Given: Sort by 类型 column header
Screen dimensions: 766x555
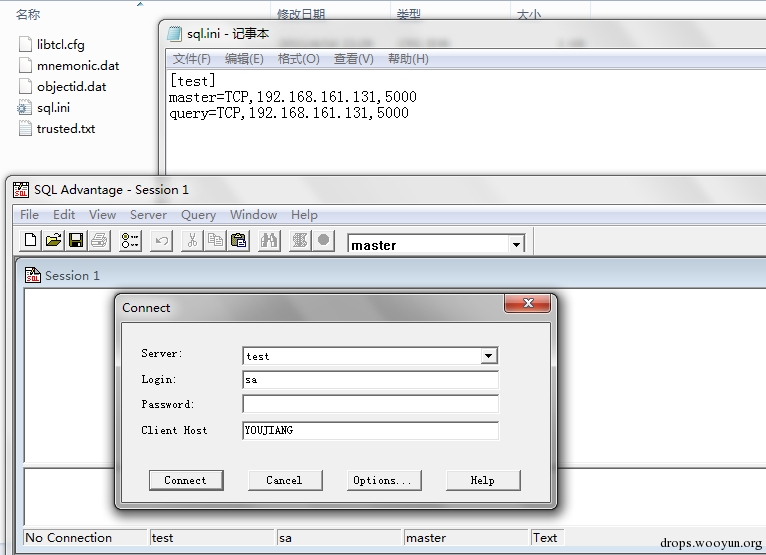Looking at the screenshot, I should pos(408,14).
